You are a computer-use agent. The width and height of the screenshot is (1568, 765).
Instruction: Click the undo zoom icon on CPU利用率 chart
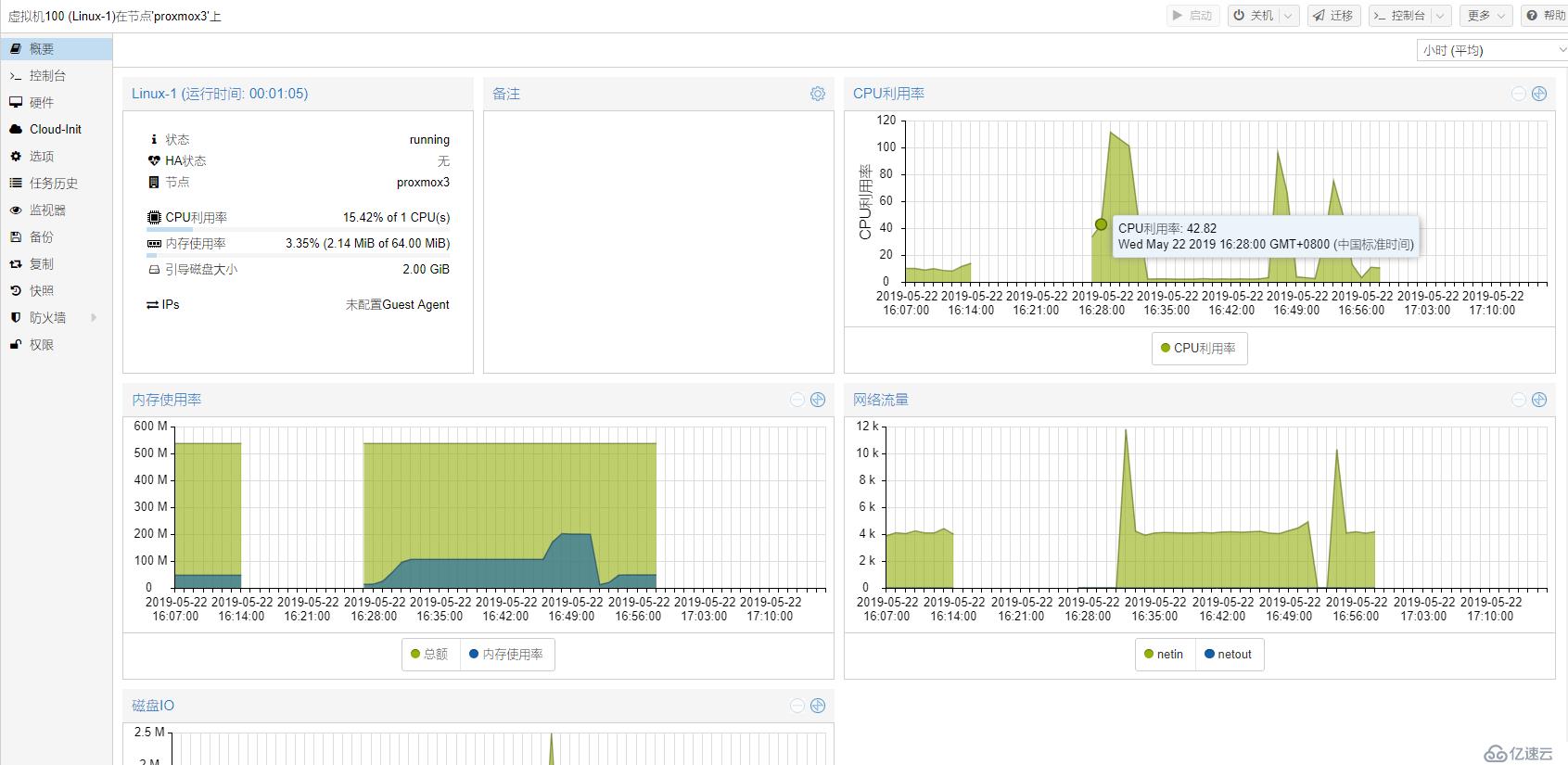pos(1519,94)
